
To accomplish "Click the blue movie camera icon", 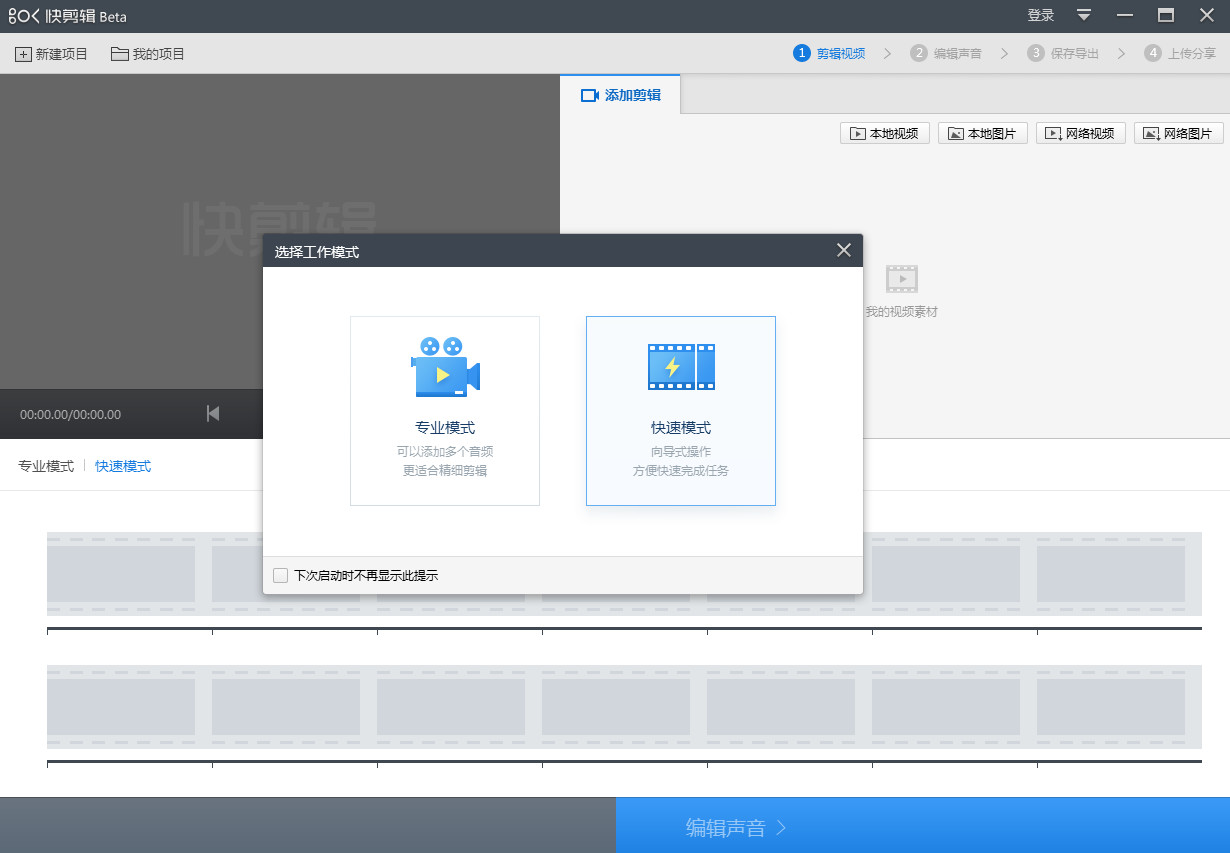I will click(x=445, y=367).
